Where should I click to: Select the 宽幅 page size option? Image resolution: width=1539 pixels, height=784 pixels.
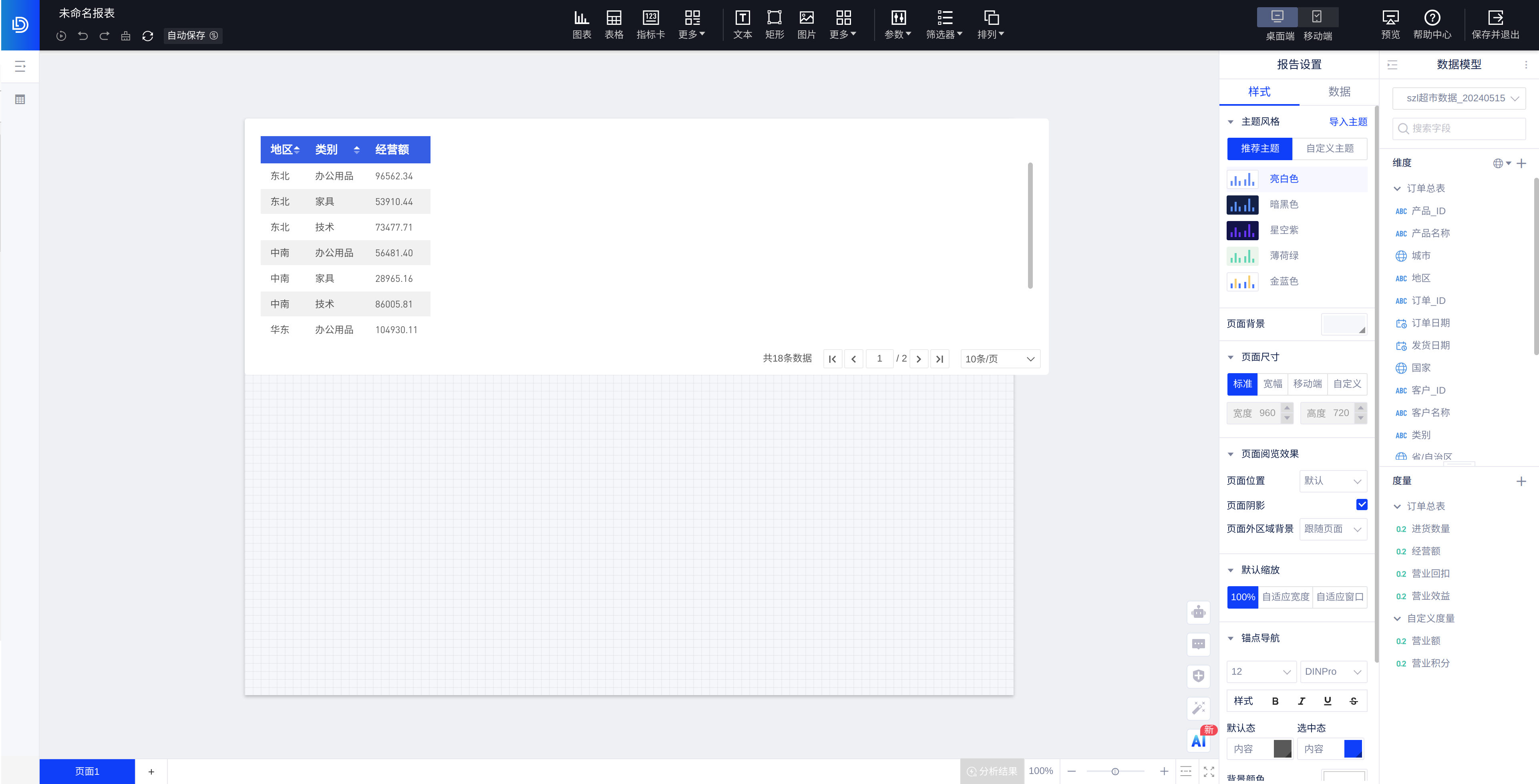pyautogui.click(x=1272, y=384)
